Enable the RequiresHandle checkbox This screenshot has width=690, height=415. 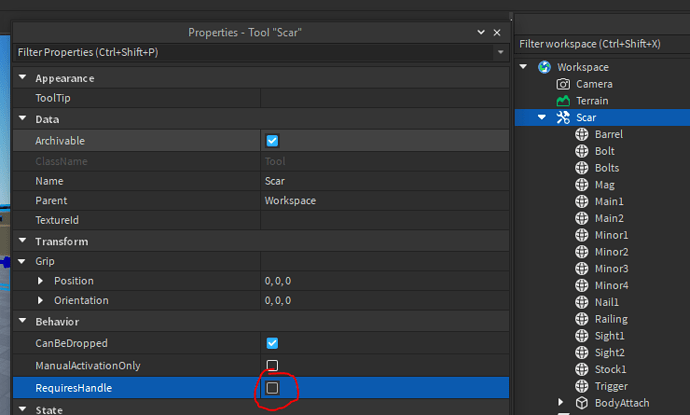click(272, 388)
